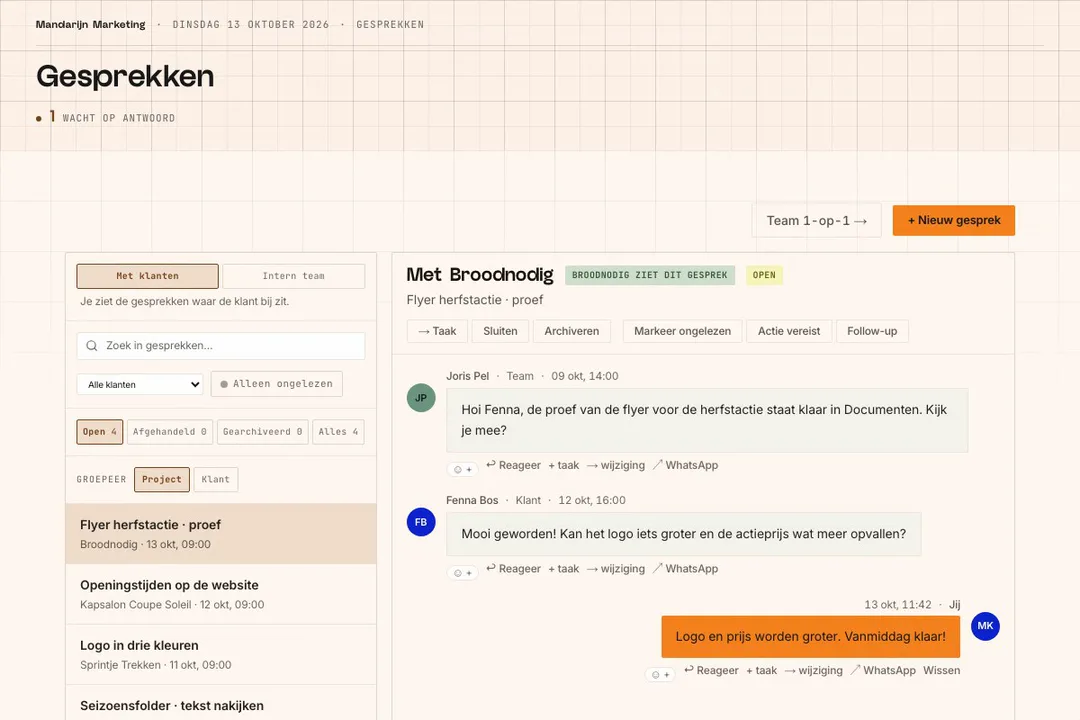Add emoji reaction to Joris Pel's message

463,469
